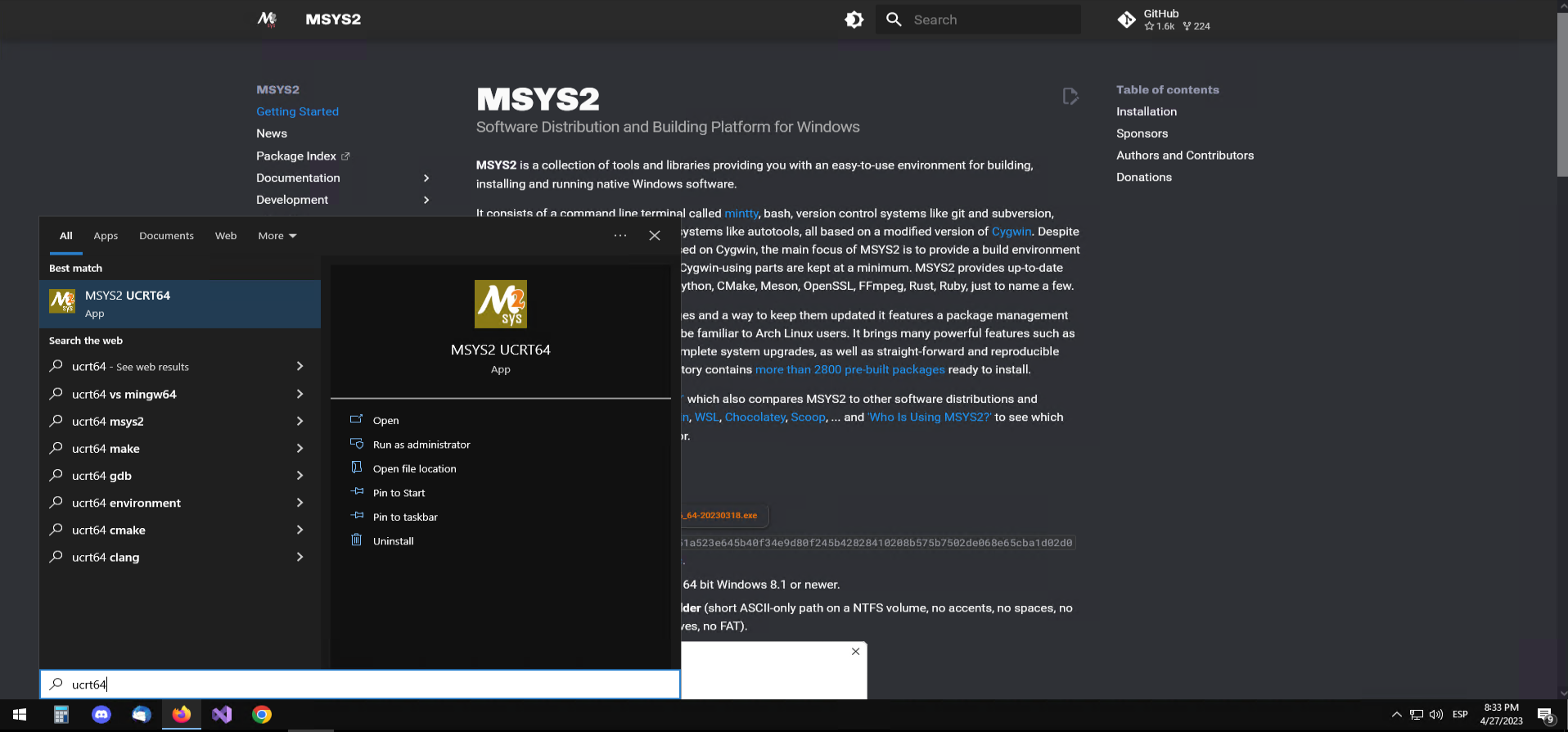The height and width of the screenshot is (732, 1568).
Task: Open the More filter dropdown
Action: click(277, 236)
